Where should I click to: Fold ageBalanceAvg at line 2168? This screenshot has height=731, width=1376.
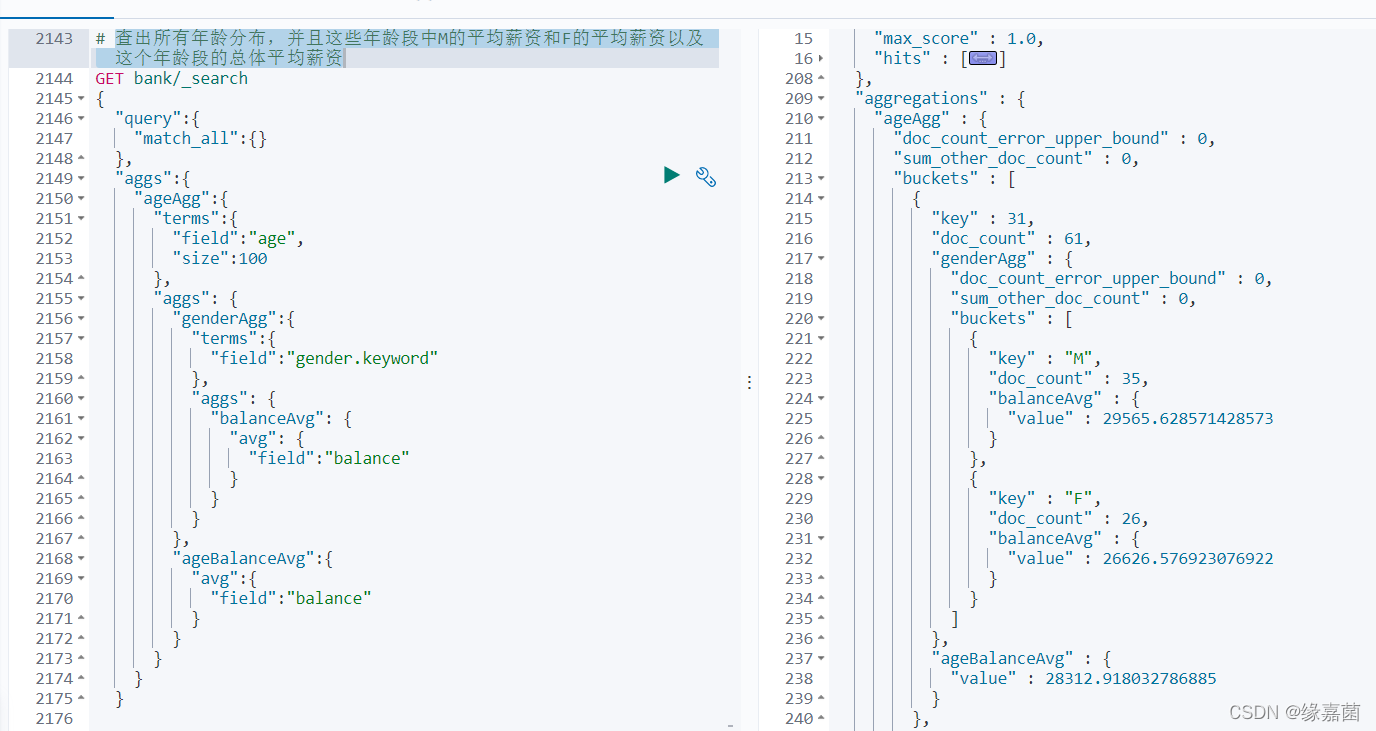(x=81, y=559)
